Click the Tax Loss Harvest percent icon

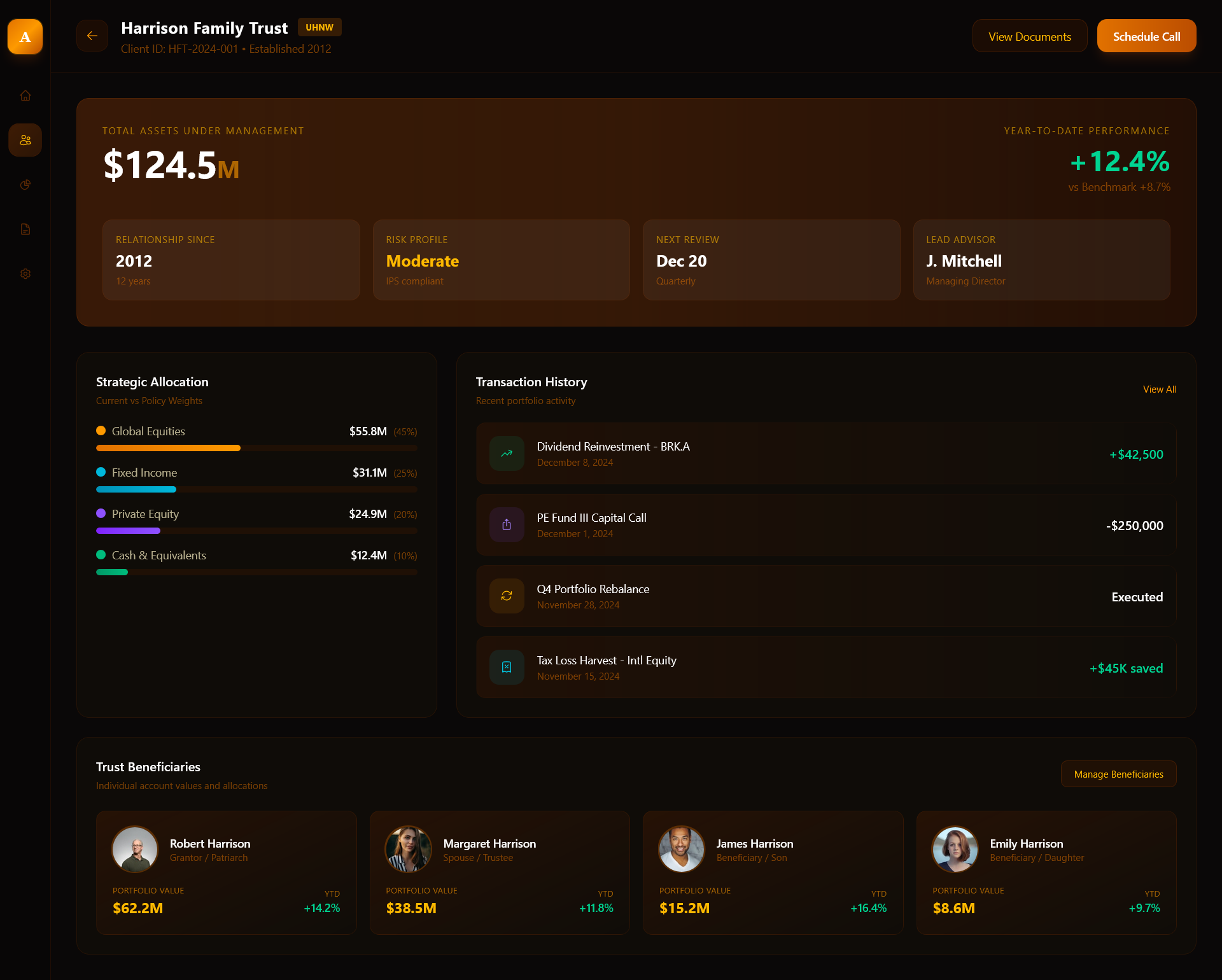coord(506,667)
